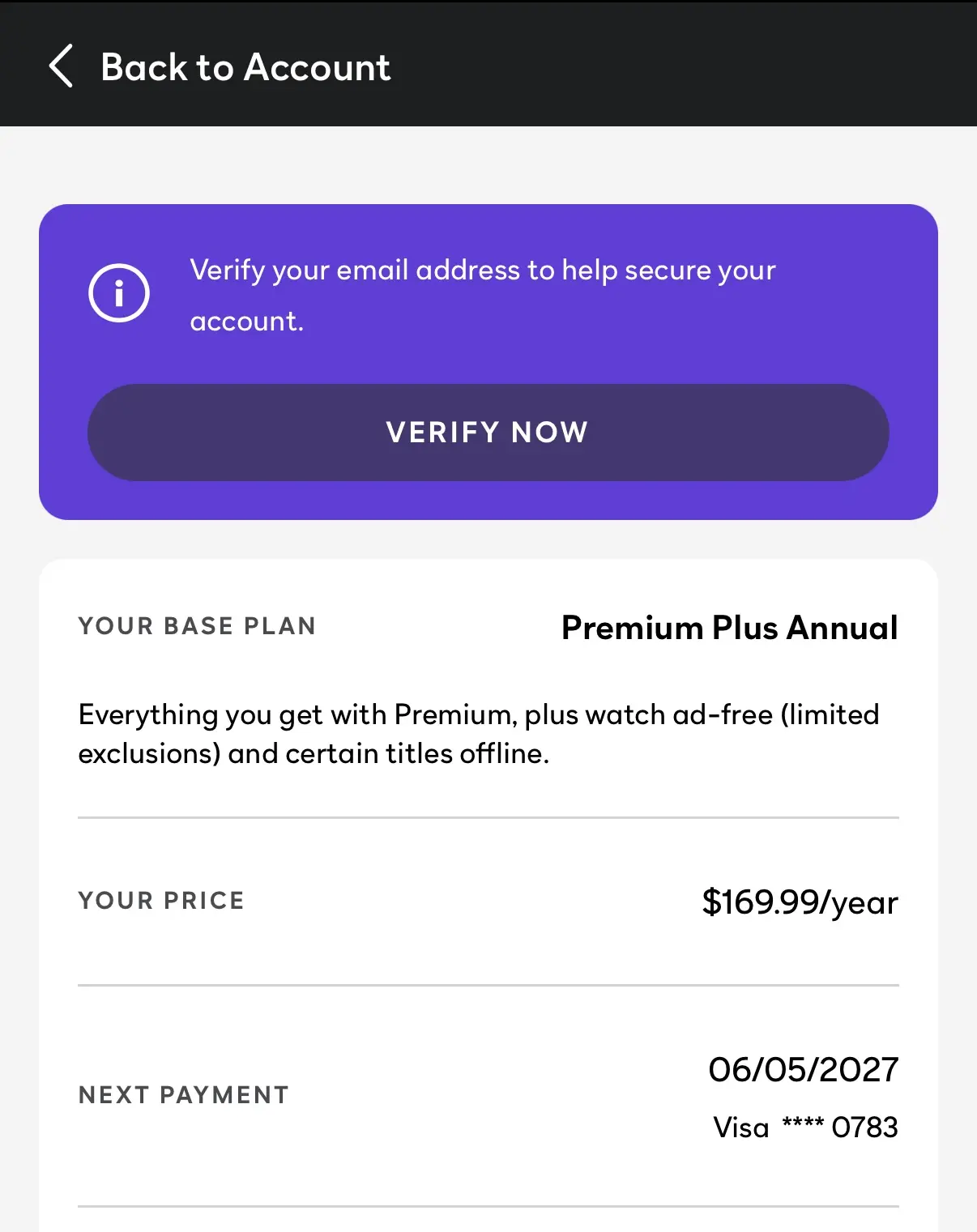Open the Back to Account link
This screenshot has height=1232, width=977.
pos(245,66)
